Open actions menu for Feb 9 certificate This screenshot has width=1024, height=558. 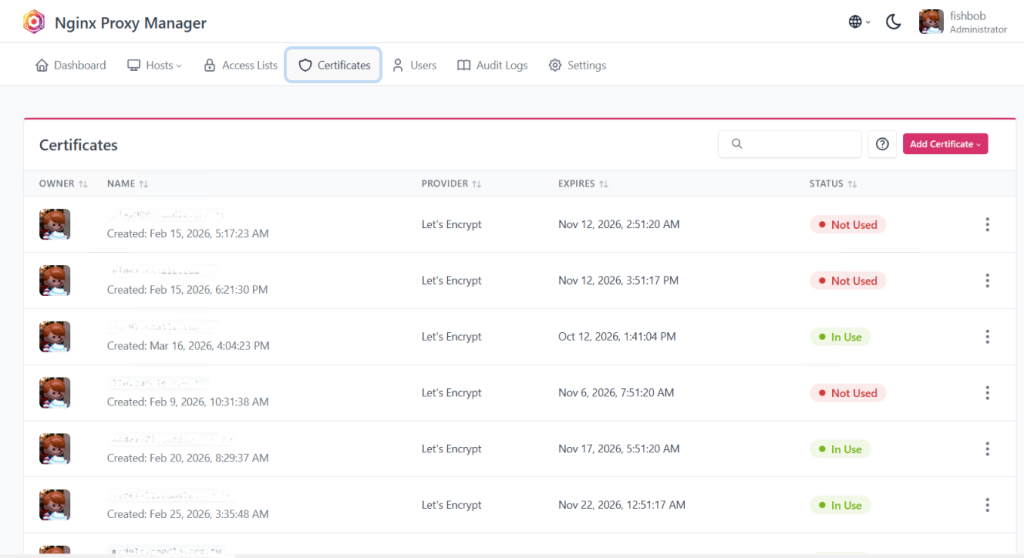(987, 393)
